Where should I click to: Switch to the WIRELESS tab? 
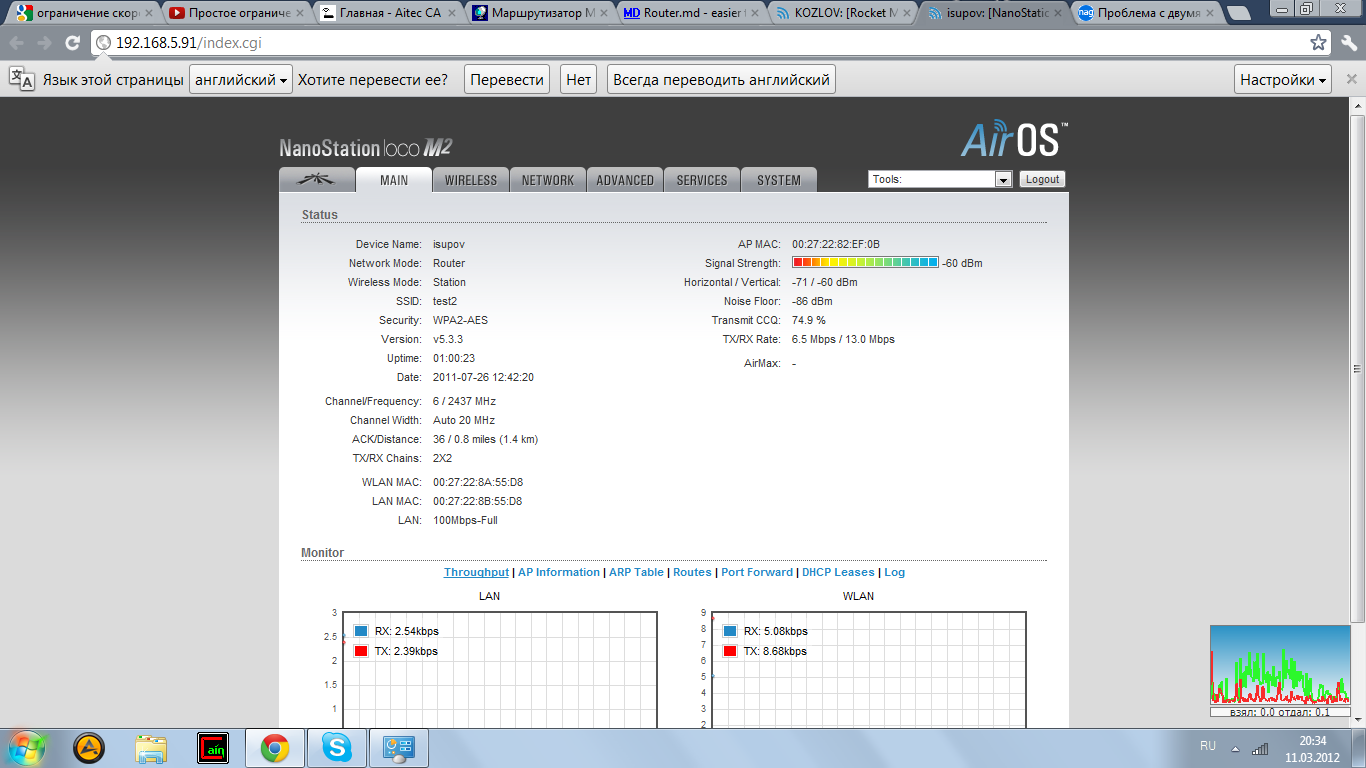[x=471, y=180]
